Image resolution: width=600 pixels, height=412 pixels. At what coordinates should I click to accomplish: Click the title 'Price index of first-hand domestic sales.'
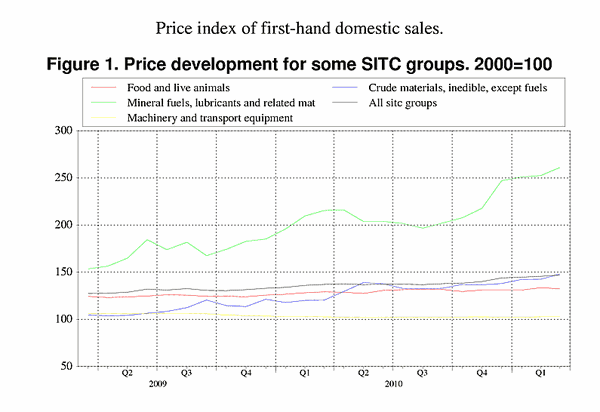(299, 29)
